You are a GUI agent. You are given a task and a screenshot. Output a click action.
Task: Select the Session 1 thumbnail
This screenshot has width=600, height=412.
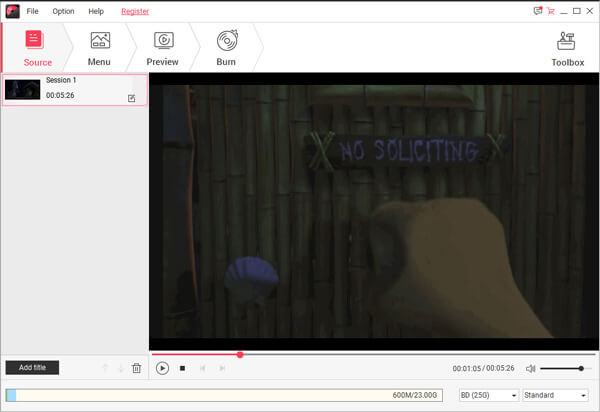pyautogui.click(x=22, y=90)
